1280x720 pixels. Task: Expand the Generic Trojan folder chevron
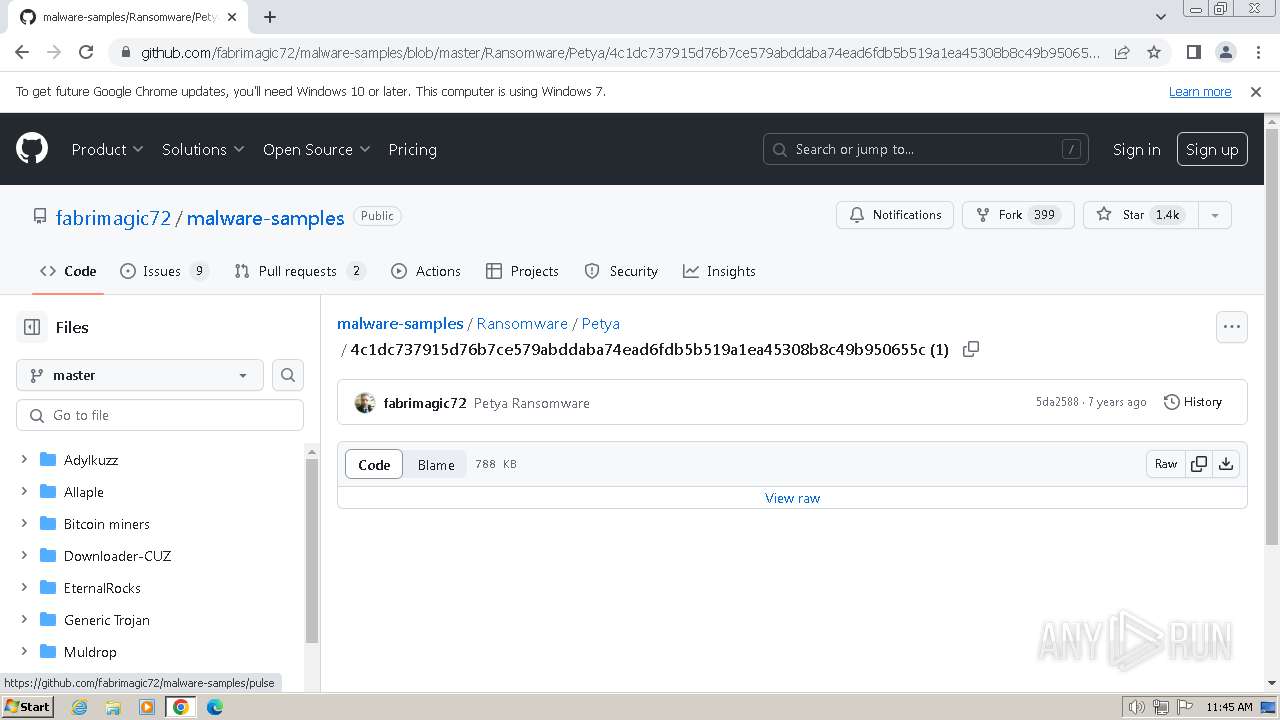coord(24,620)
